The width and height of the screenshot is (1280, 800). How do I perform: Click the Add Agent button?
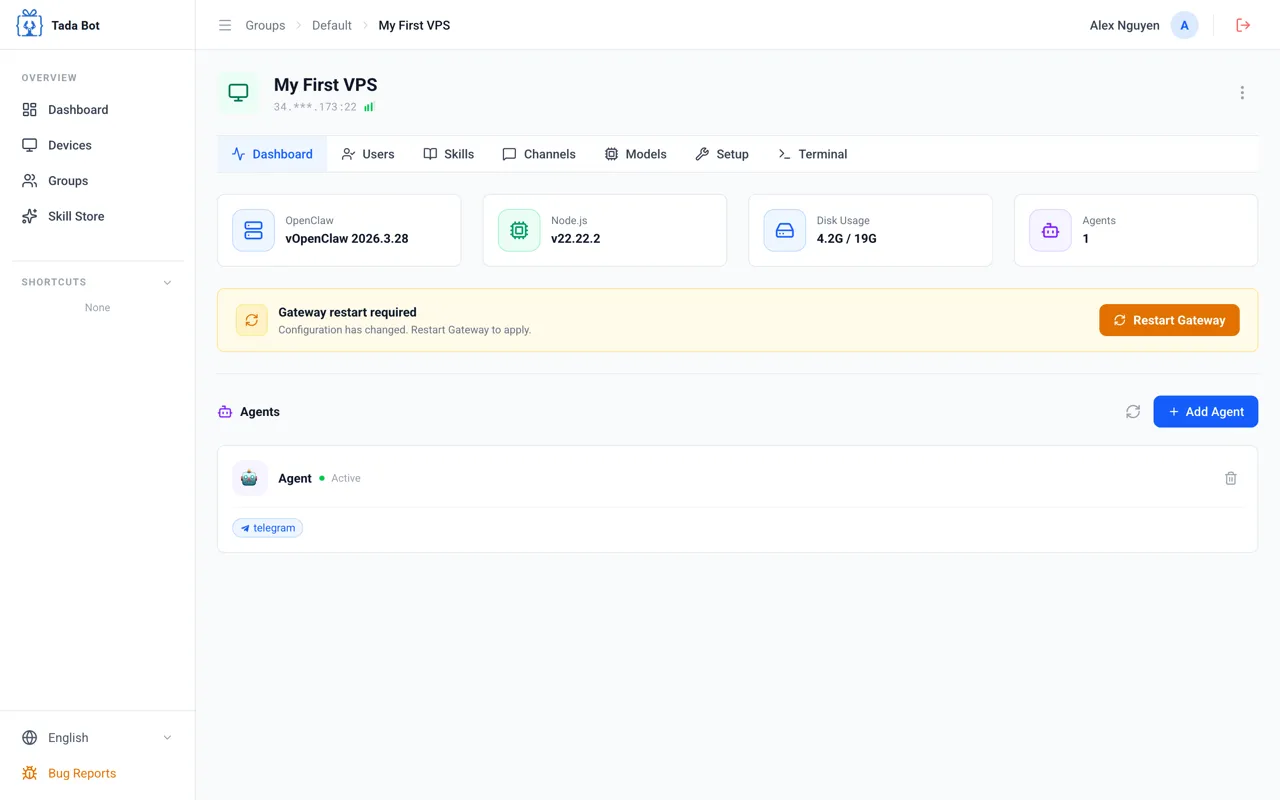(x=1206, y=412)
